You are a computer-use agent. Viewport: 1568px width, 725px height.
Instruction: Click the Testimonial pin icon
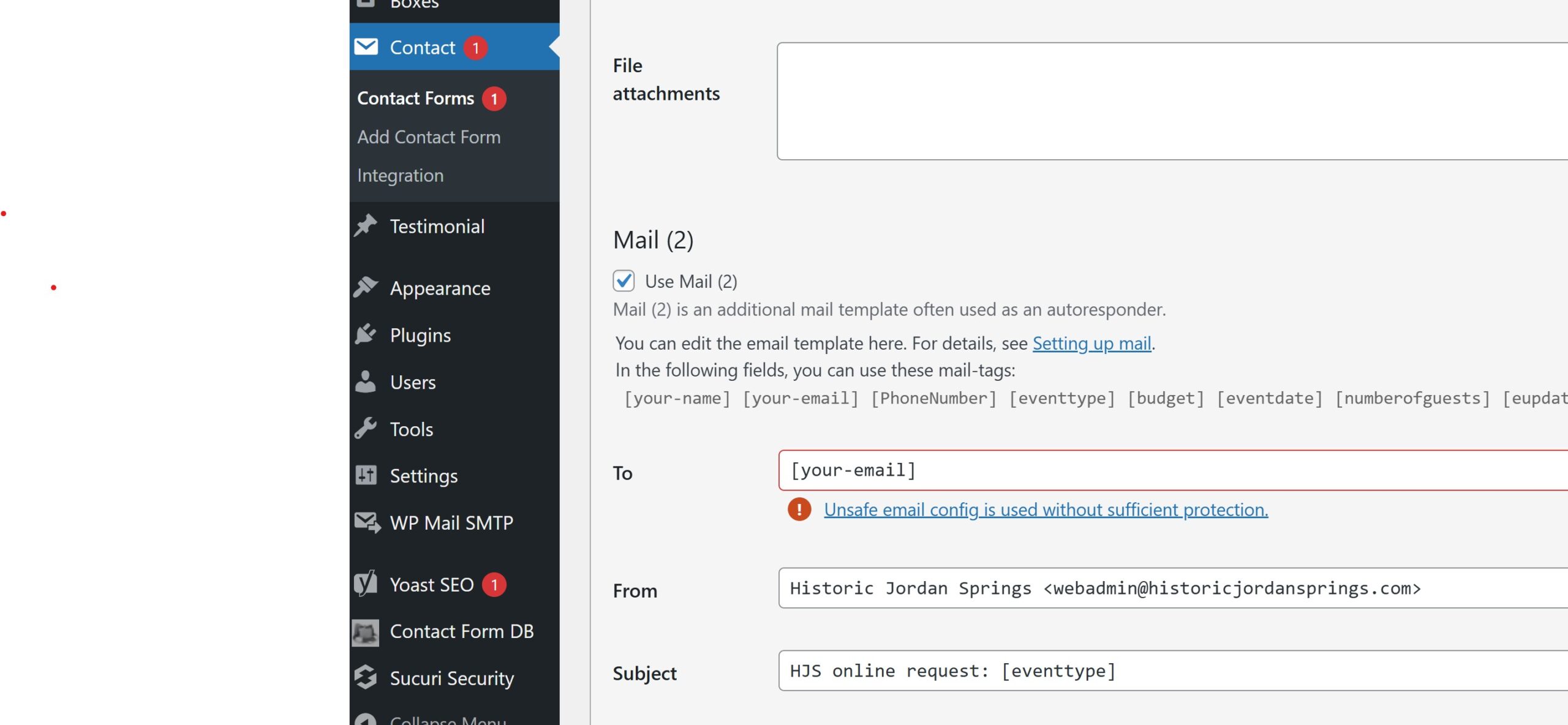click(366, 226)
